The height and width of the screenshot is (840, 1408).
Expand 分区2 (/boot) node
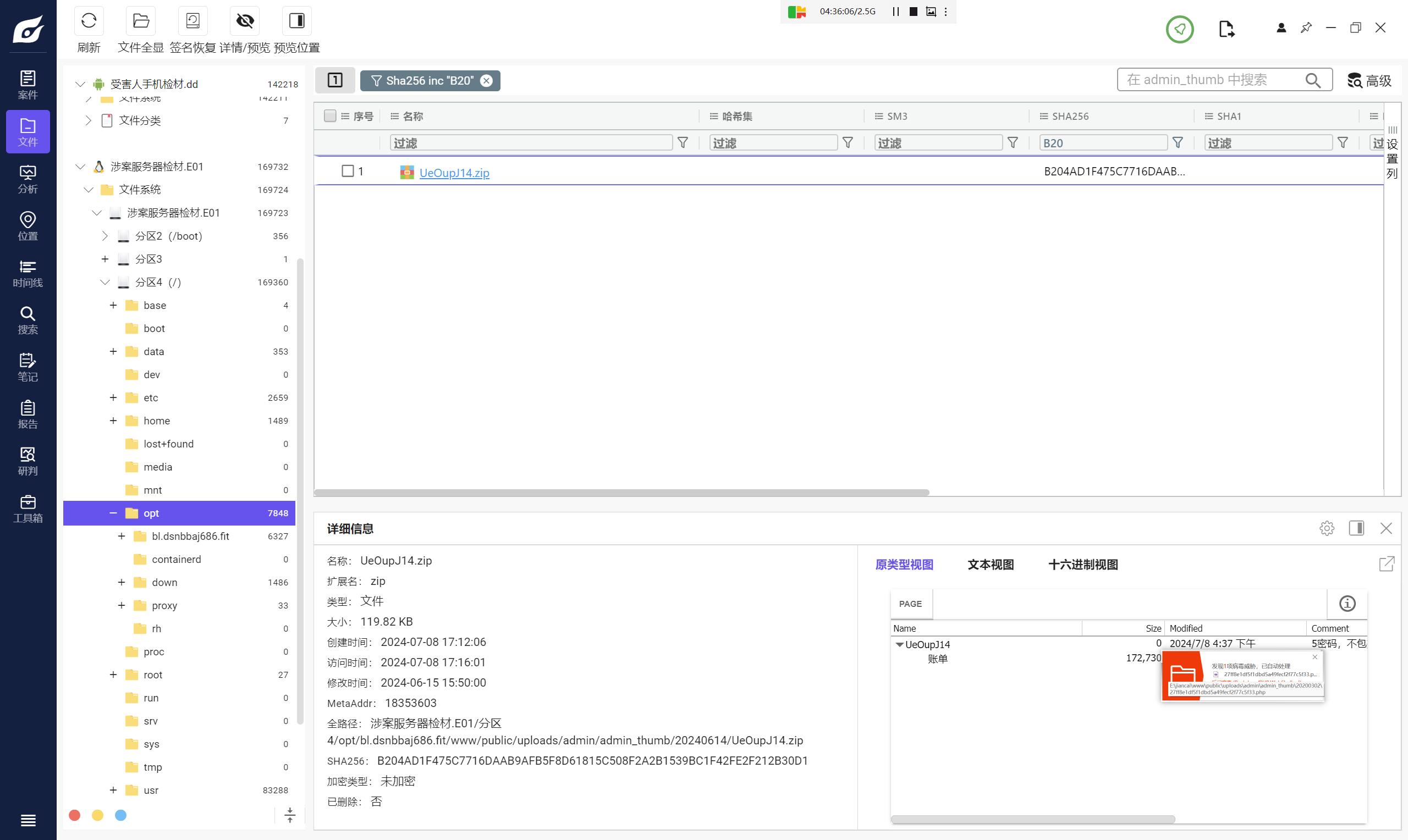pos(105,236)
